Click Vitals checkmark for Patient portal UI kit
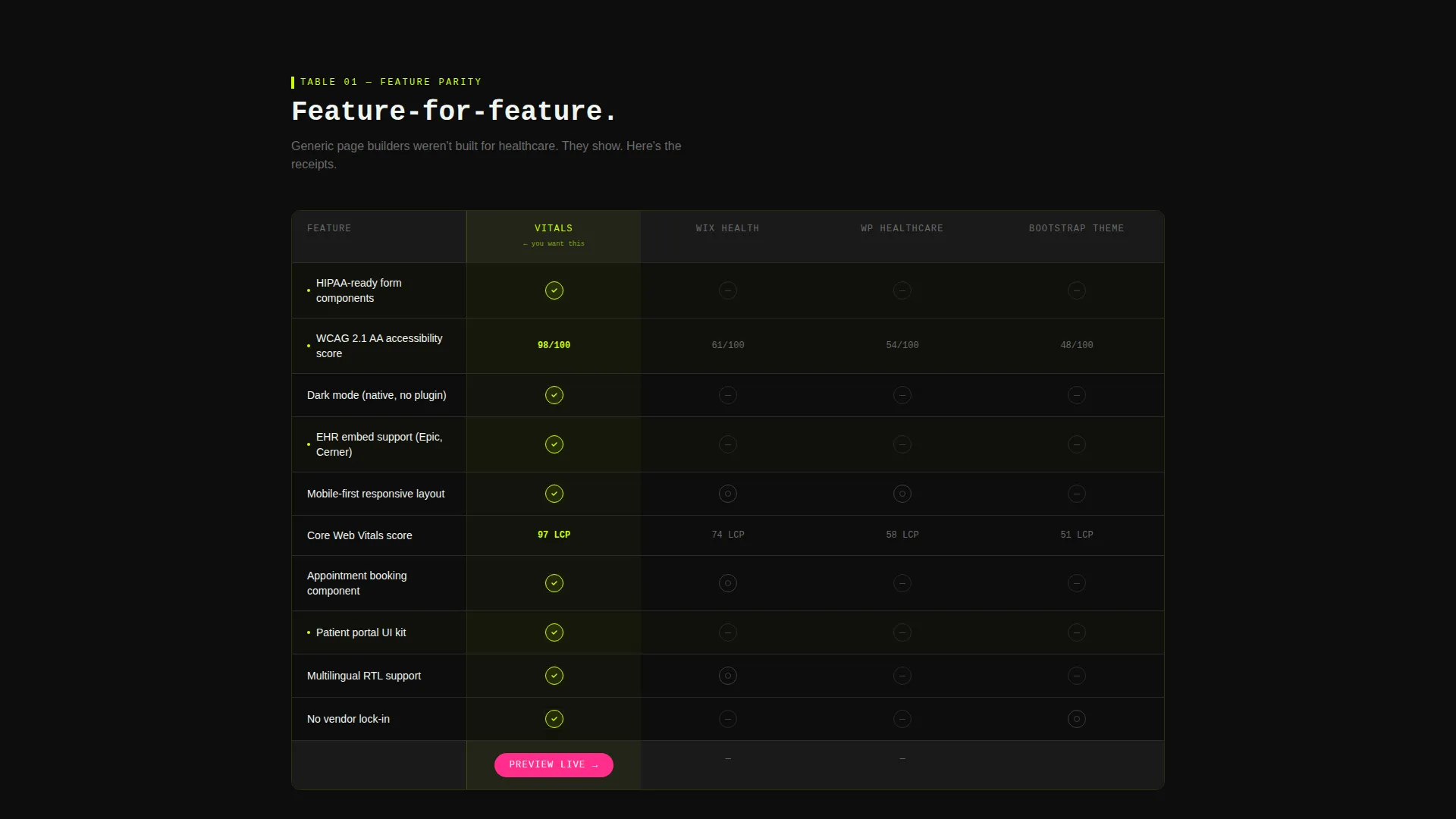 pos(554,632)
